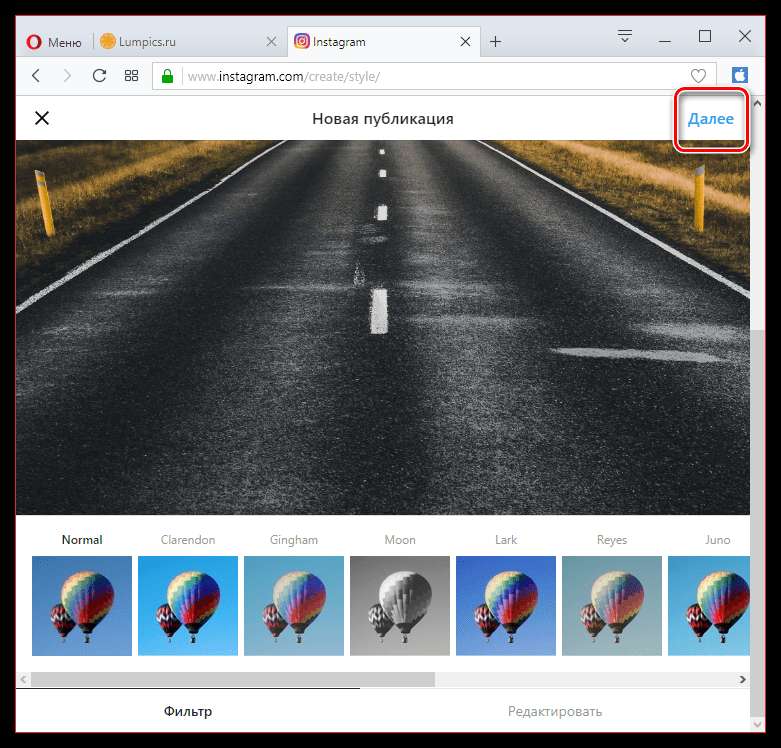Apply the Gingham filter thumbnail

(x=294, y=606)
